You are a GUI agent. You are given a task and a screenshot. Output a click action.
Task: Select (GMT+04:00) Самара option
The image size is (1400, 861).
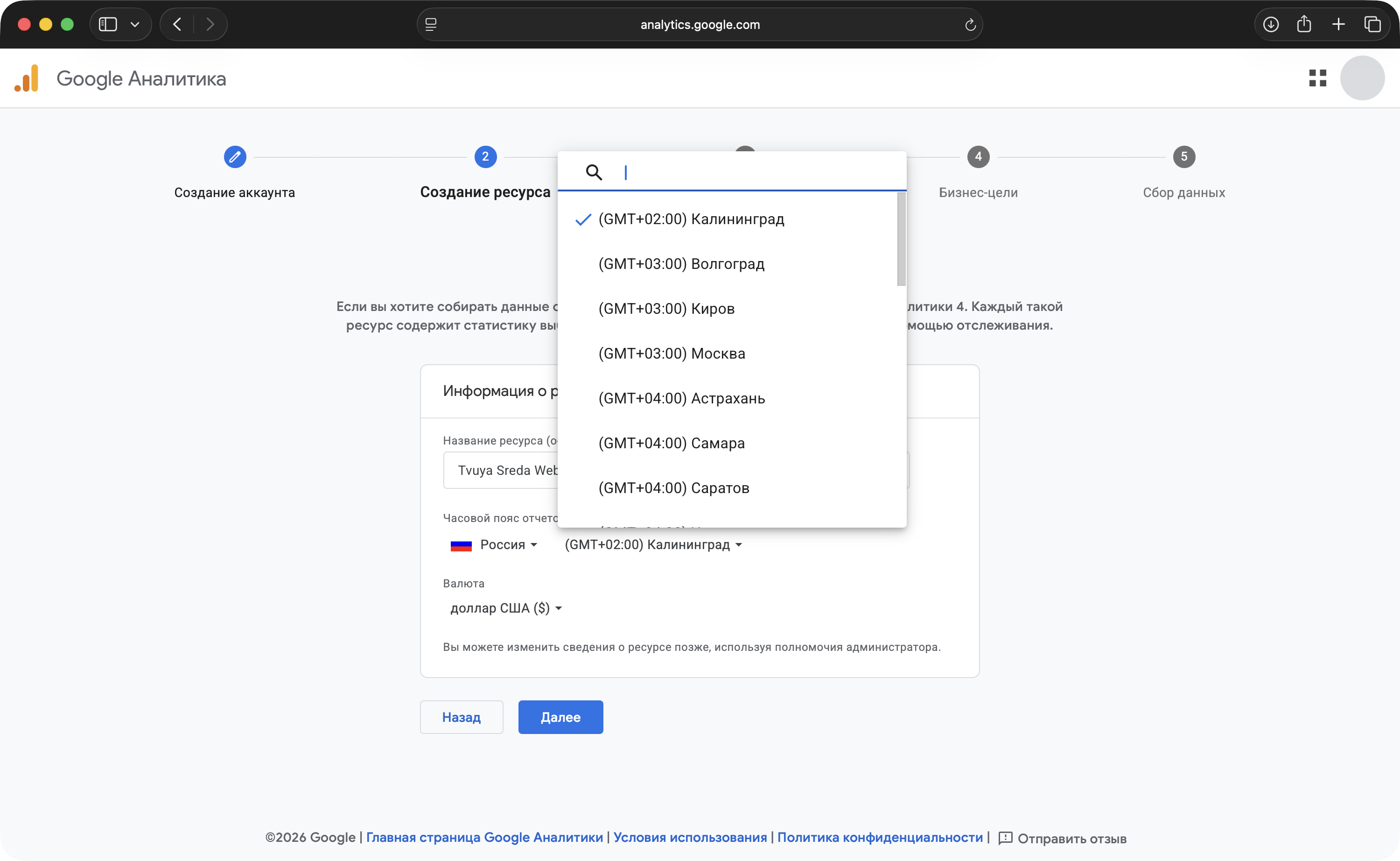pos(728,443)
